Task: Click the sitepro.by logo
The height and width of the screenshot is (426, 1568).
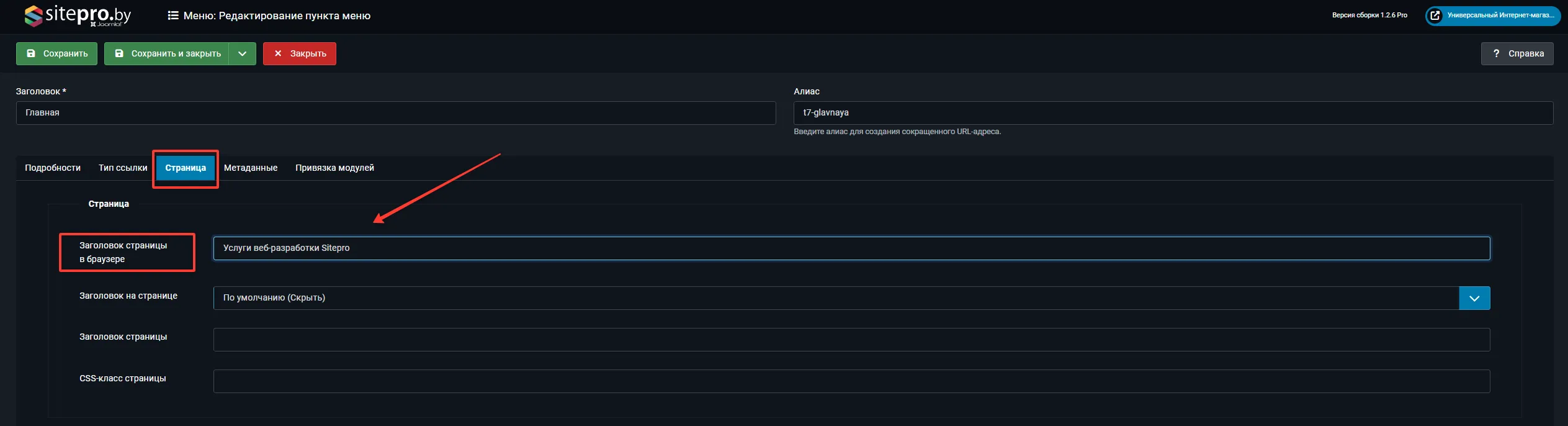Action: pyautogui.click(x=78, y=16)
